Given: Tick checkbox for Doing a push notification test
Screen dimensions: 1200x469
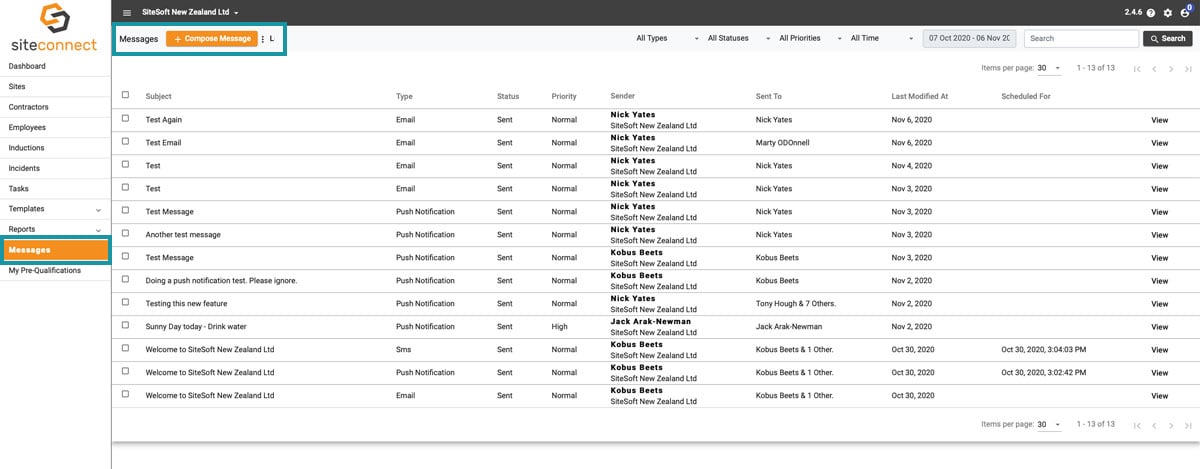Looking at the screenshot, I should coord(125,279).
